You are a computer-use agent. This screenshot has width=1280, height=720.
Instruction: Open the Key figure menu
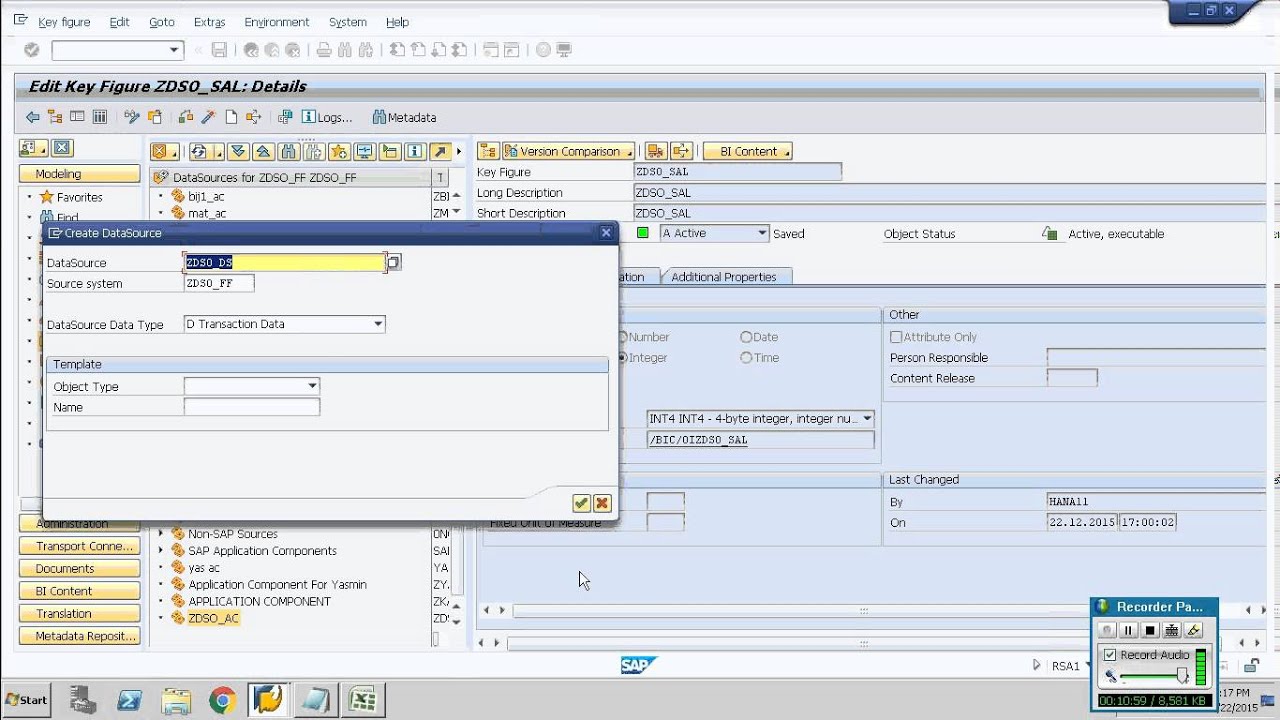[x=63, y=22]
